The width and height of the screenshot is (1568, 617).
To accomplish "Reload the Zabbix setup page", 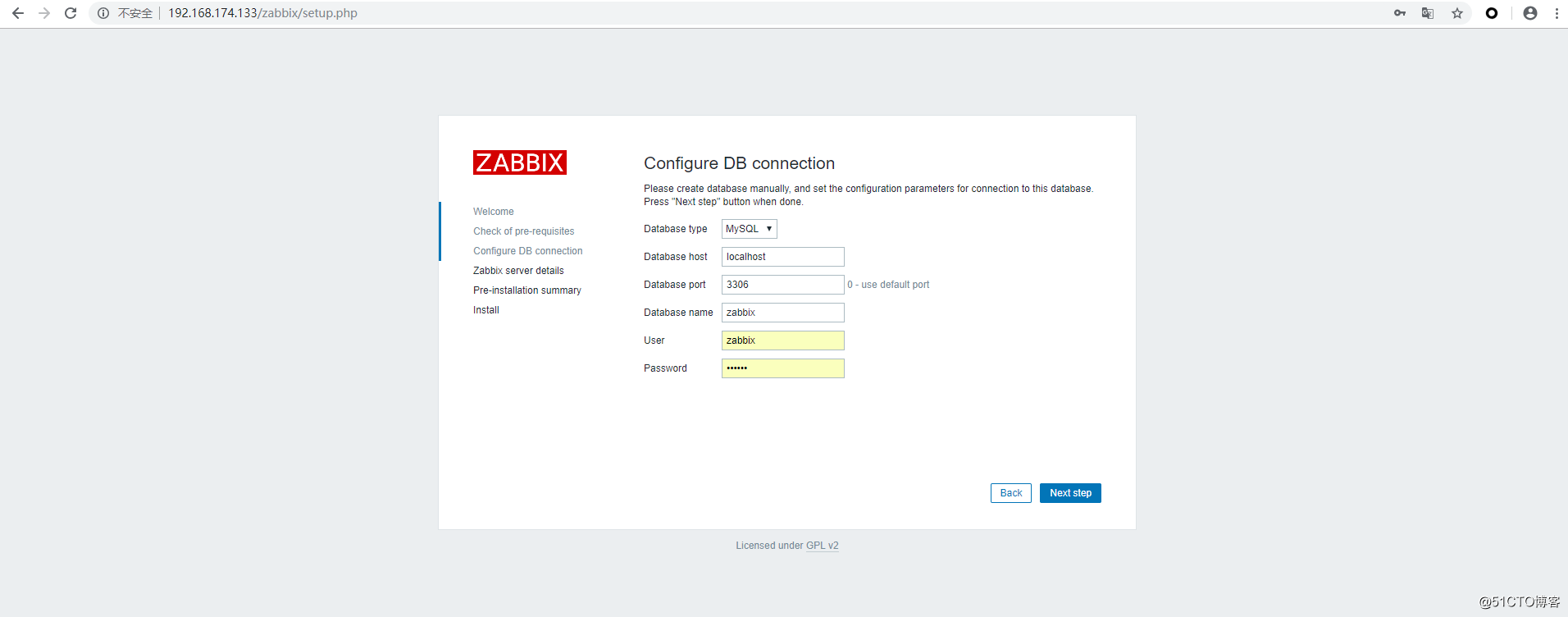I will point(71,13).
